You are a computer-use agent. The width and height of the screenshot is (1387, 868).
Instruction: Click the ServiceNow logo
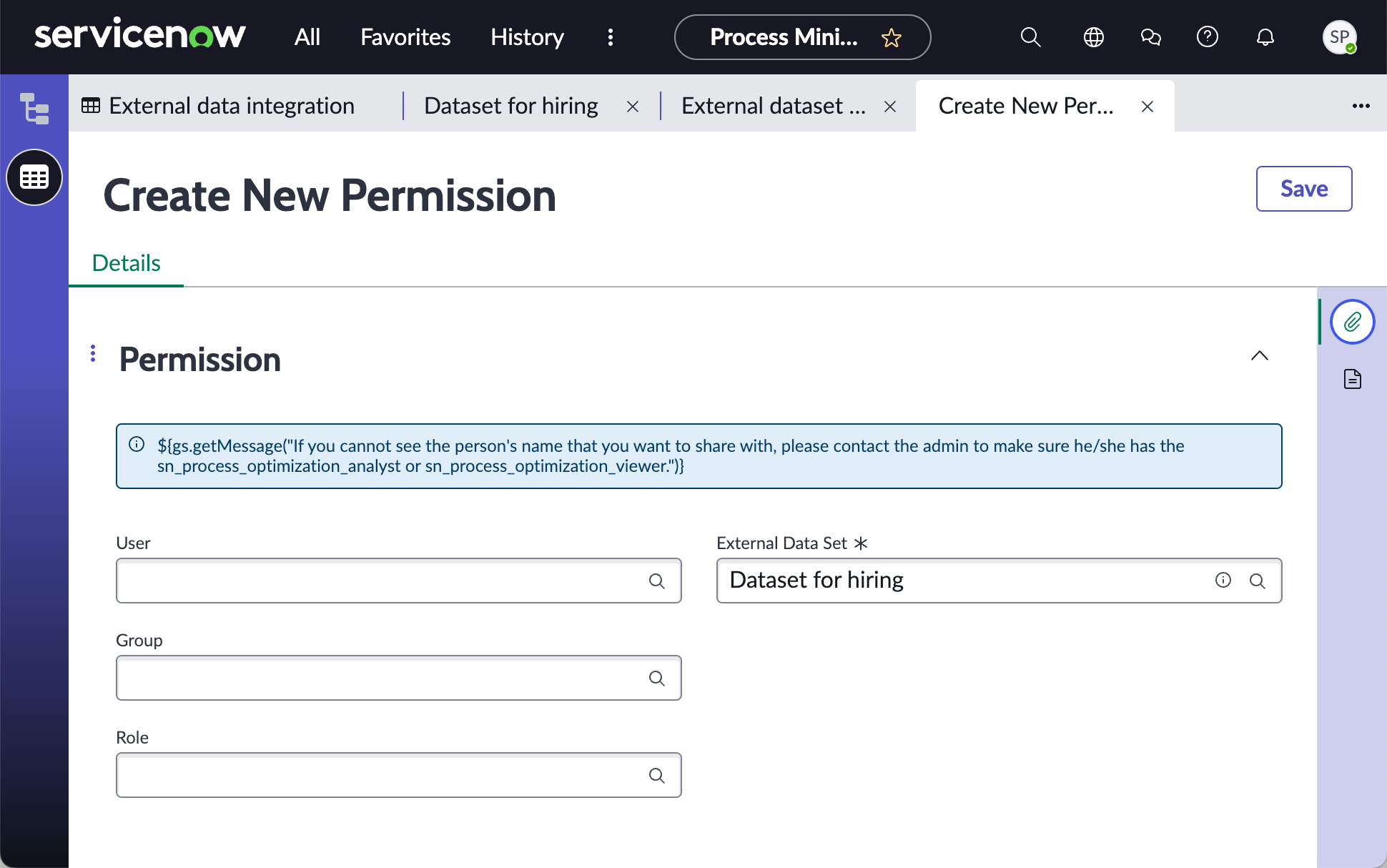point(140,36)
